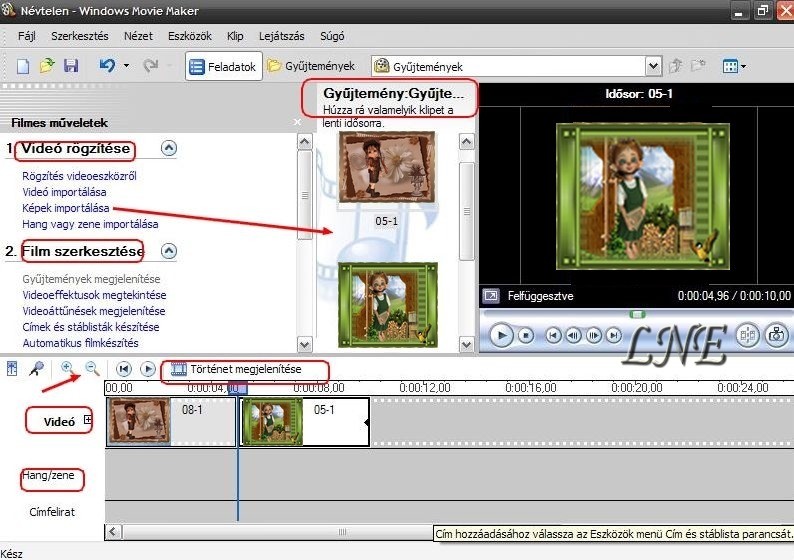This screenshot has width=794, height=560.
Task: Zoom in the timeline with plus magnifier
Action: tap(67, 368)
